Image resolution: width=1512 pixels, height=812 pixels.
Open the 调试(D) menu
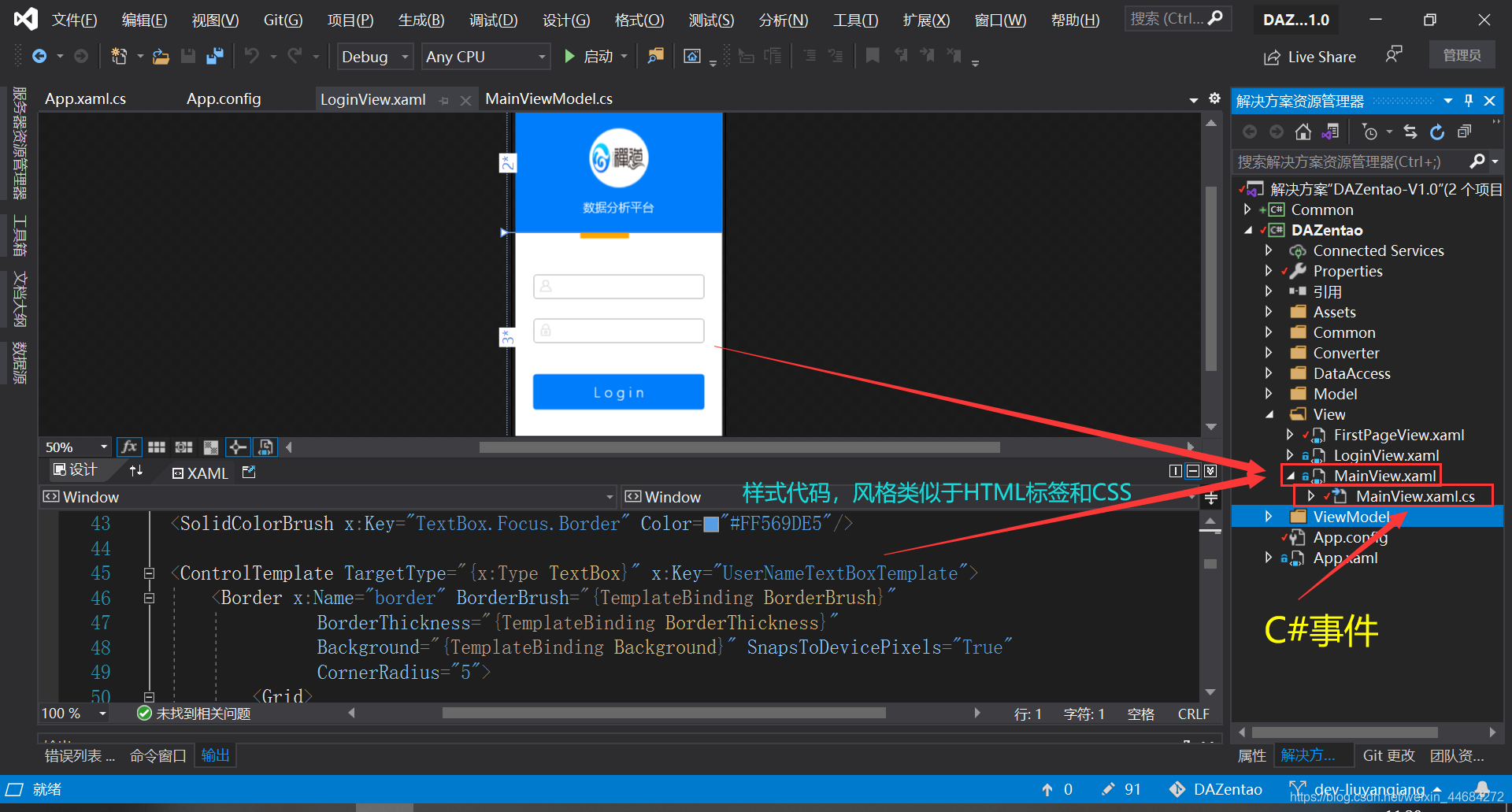[x=494, y=20]
